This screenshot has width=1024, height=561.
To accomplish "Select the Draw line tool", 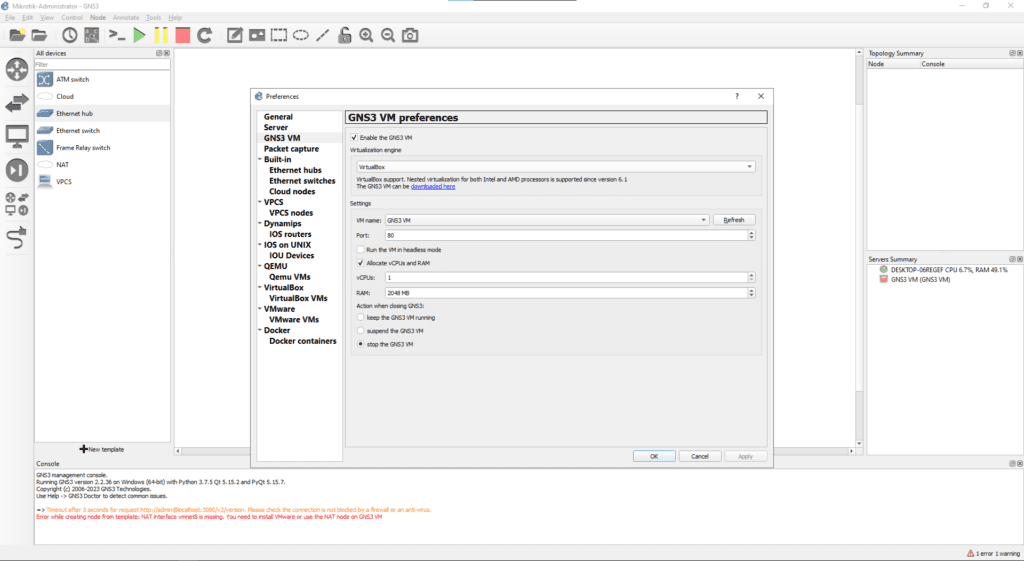I will point(323,35).
